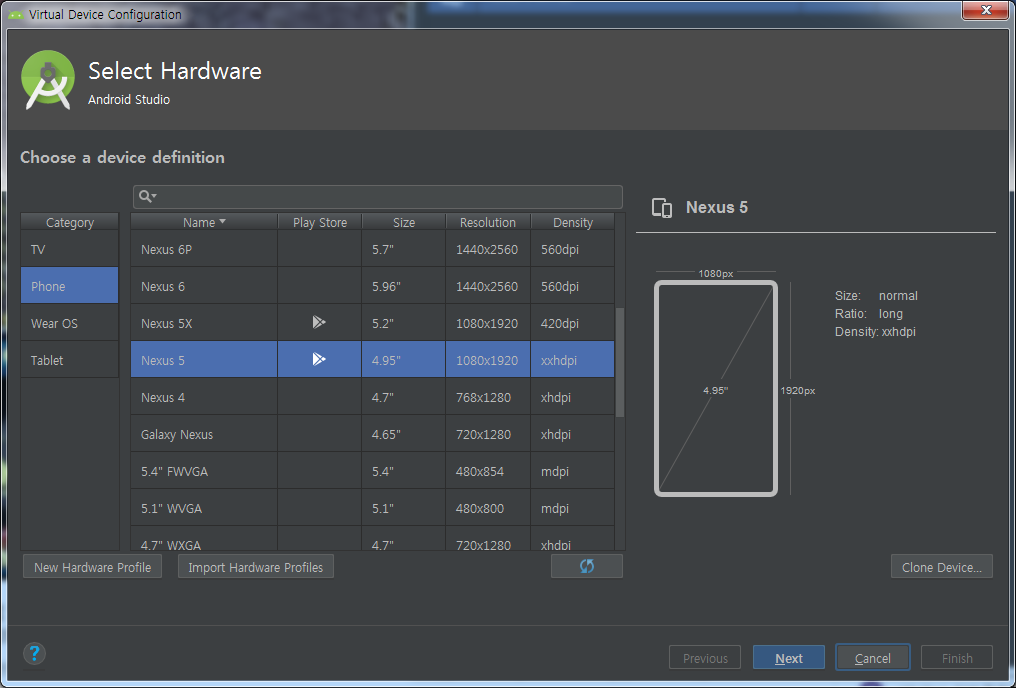
Task: Close the Virtual Device Configuration window
Action: point(986,10)
